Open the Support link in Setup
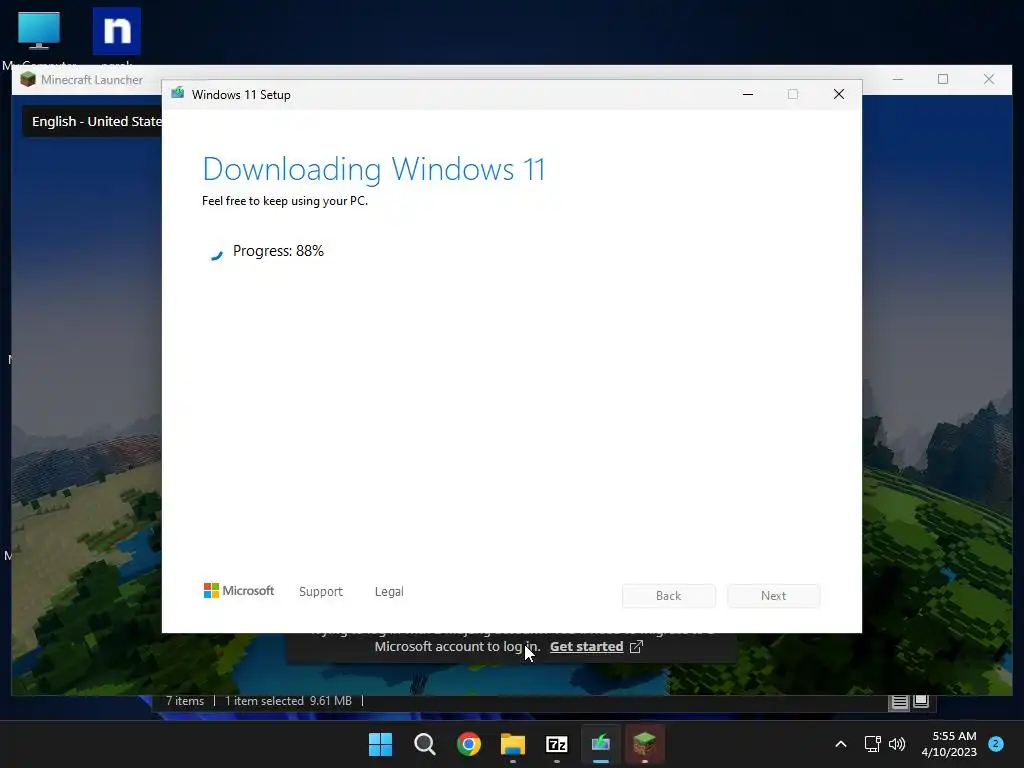The width and height of the screenshot is (1024, 768). coord(321,592)
